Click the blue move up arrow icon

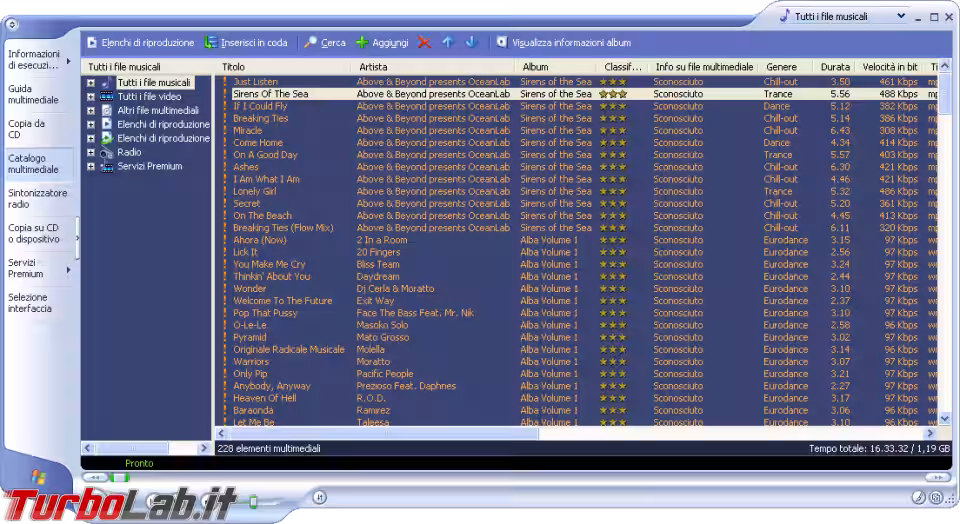click(447, 42)
